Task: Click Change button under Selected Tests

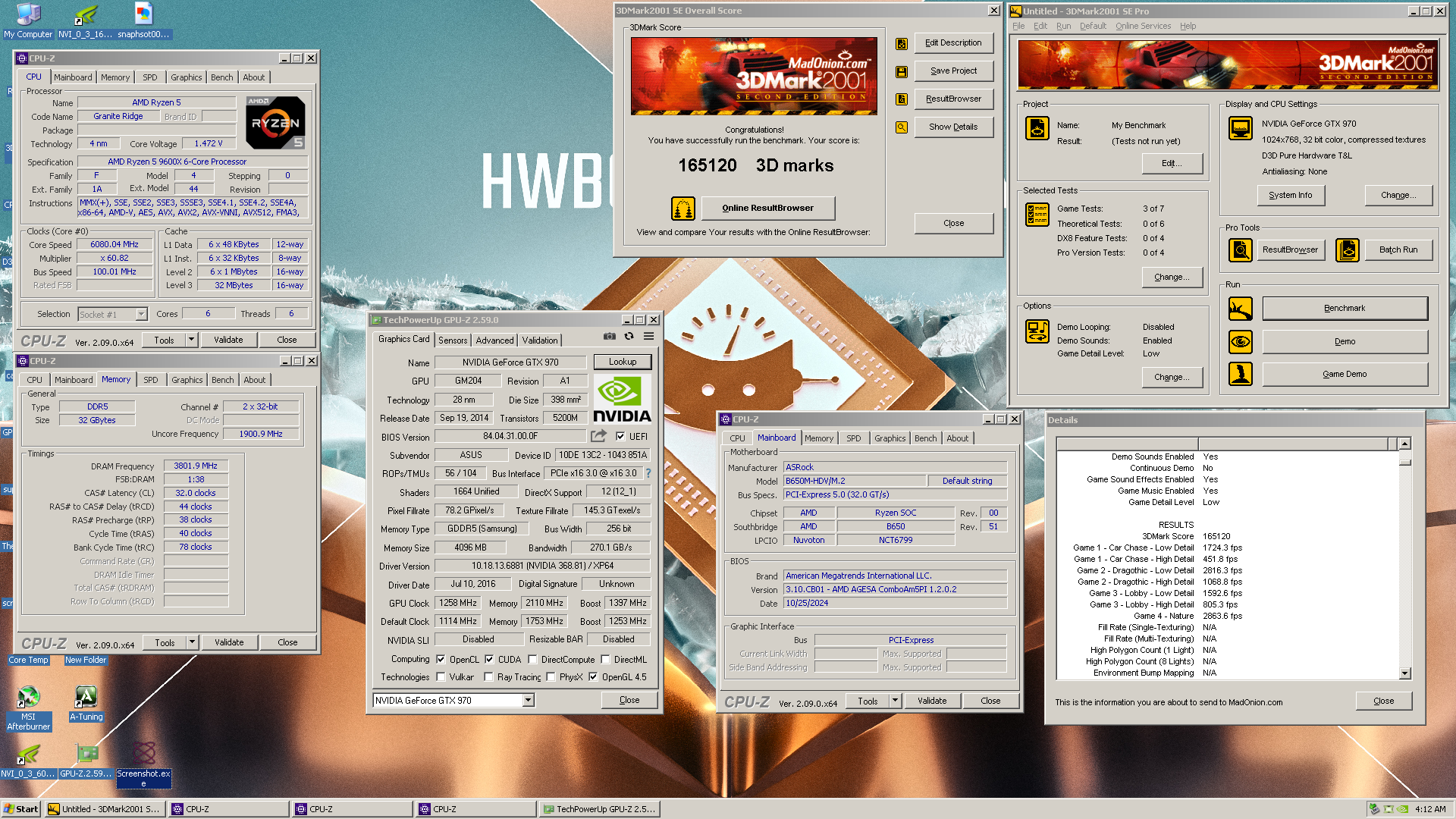Action: coord(1172,277)
